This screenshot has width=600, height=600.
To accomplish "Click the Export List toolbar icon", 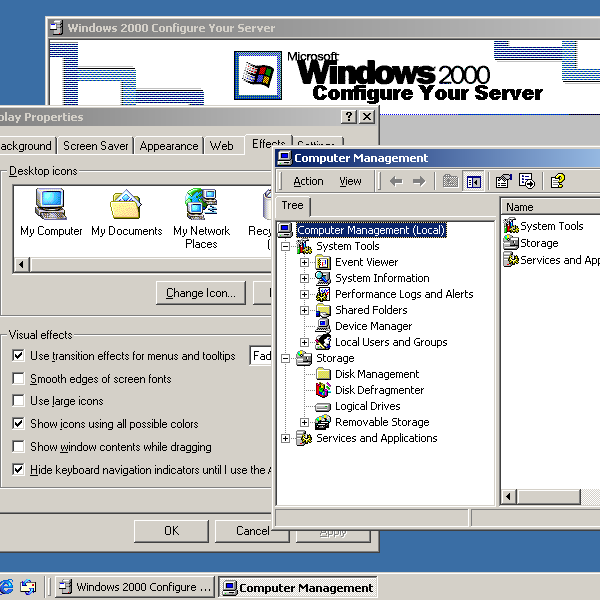I will (527, 181).
